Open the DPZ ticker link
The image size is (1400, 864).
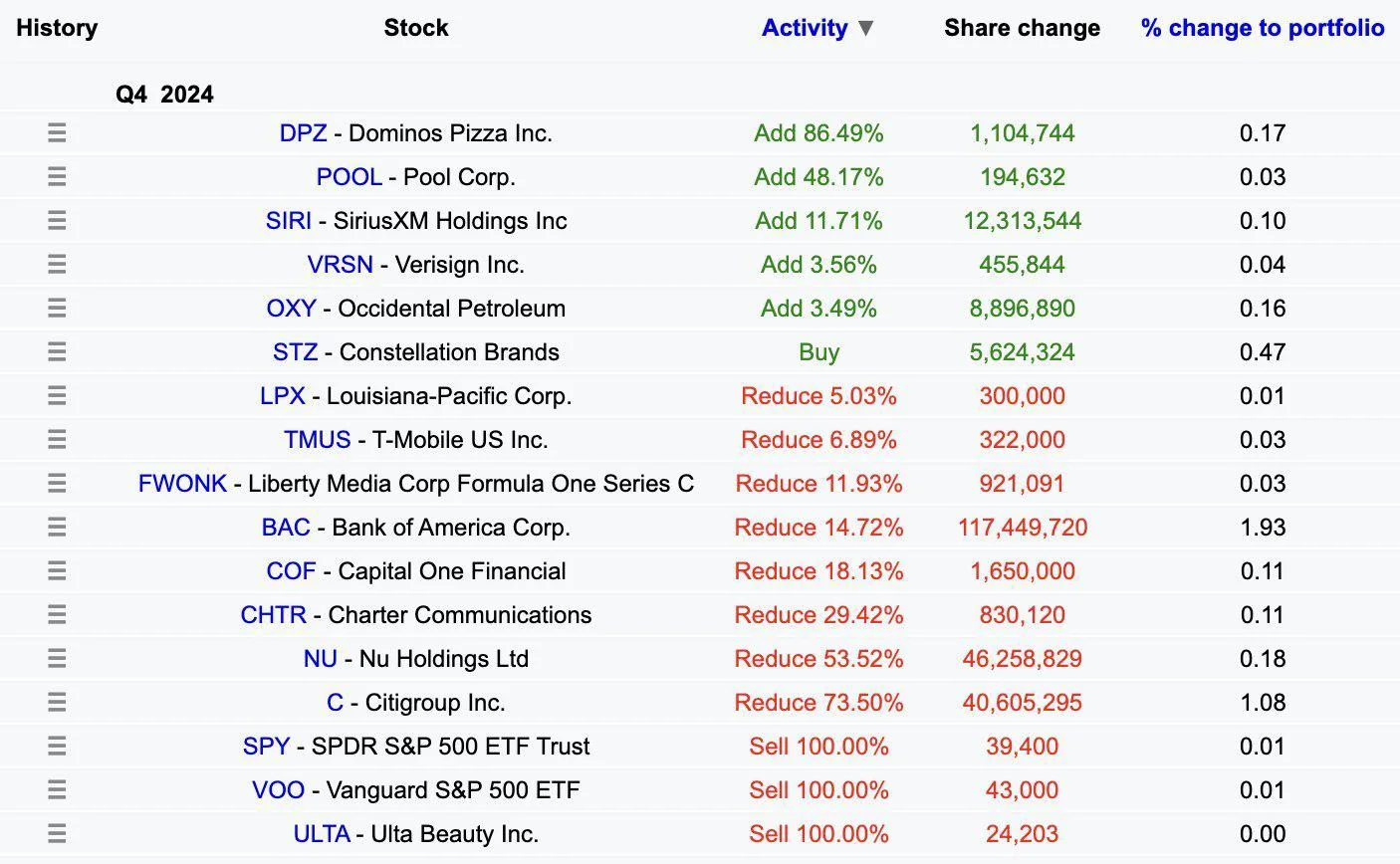tap(303, 133)
